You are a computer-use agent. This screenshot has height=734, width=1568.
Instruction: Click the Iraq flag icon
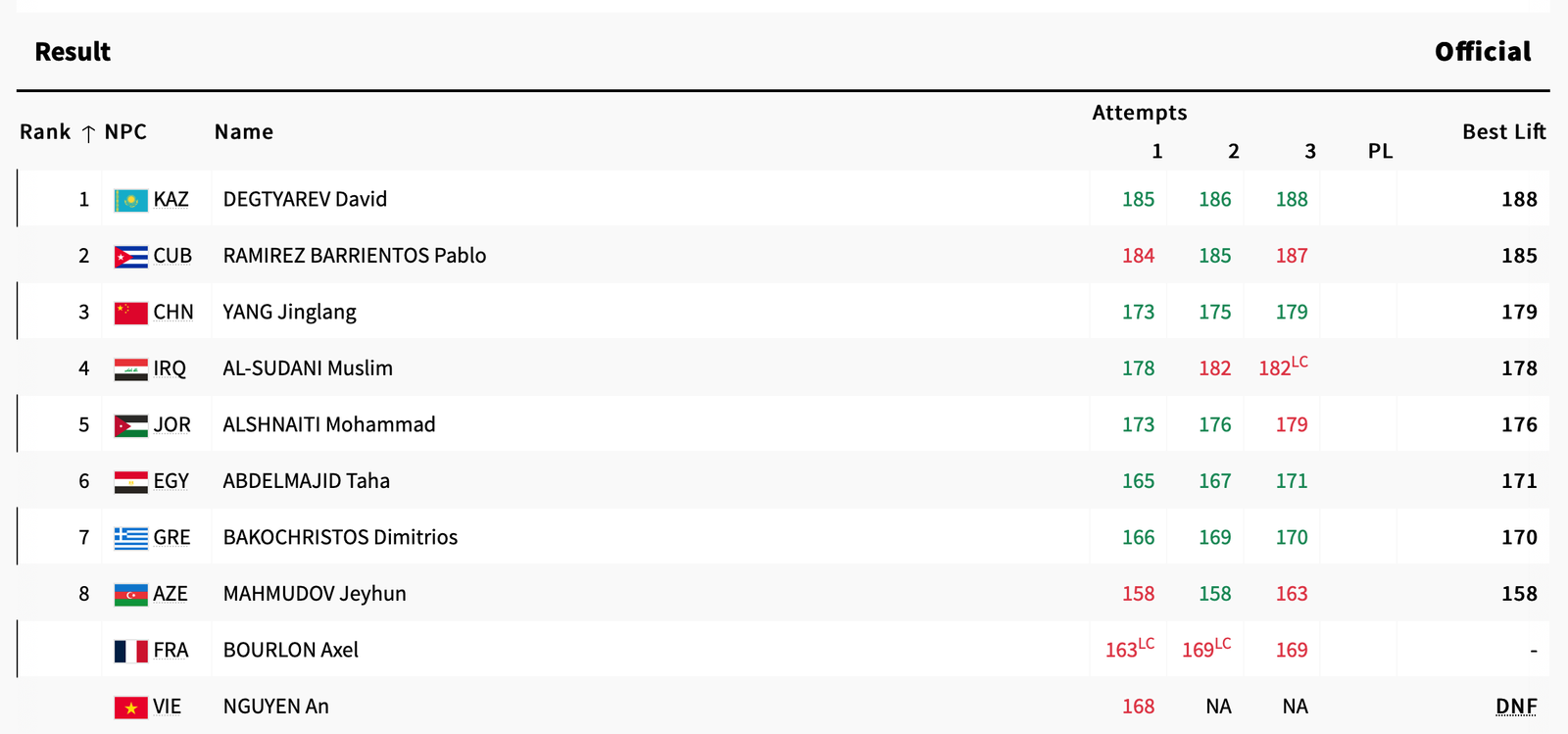tap(130, 369)
